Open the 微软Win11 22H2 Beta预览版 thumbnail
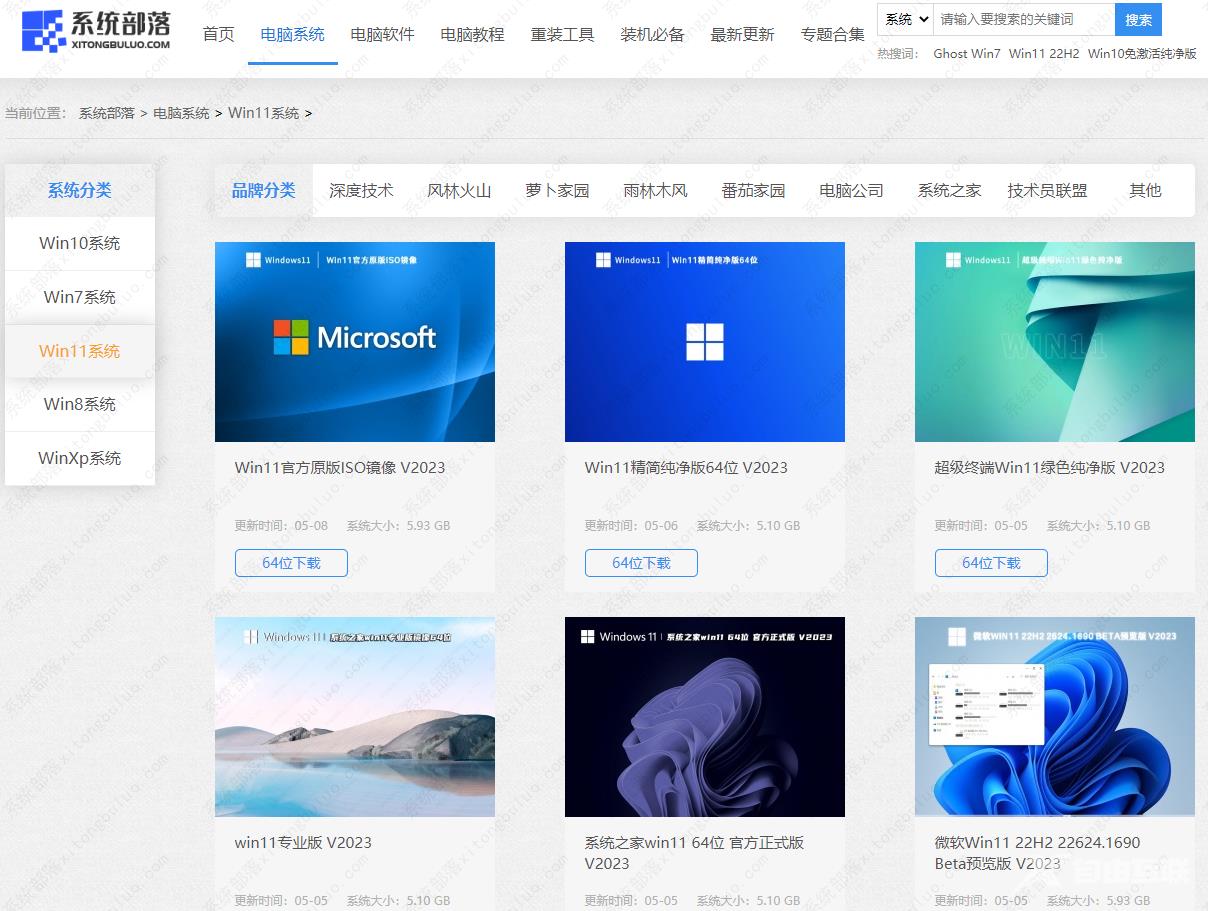The image size is (1208, 911). coord(1055,717)
